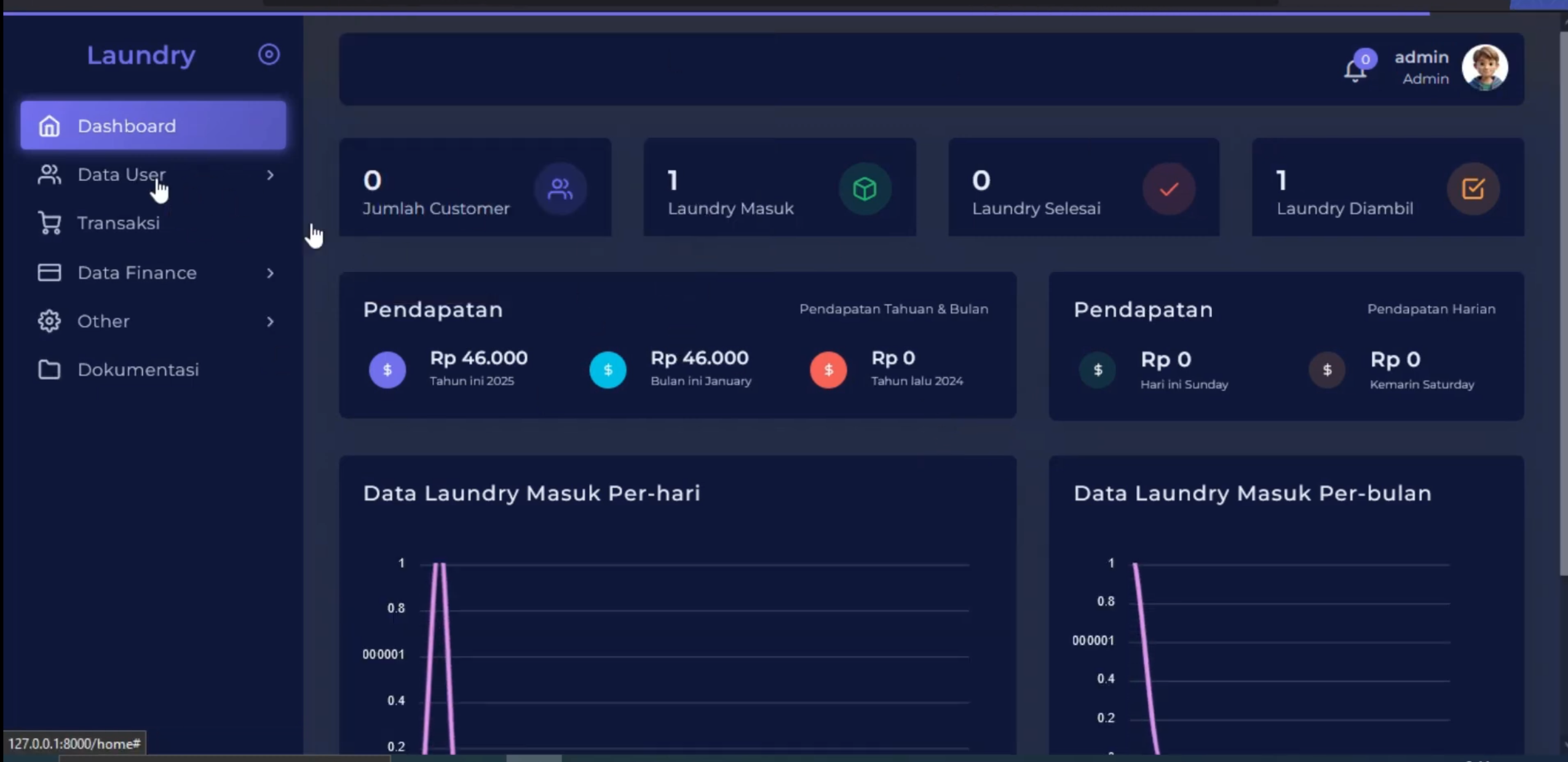
Task: Click the Laundry logo title
Action: pos(141,55)
